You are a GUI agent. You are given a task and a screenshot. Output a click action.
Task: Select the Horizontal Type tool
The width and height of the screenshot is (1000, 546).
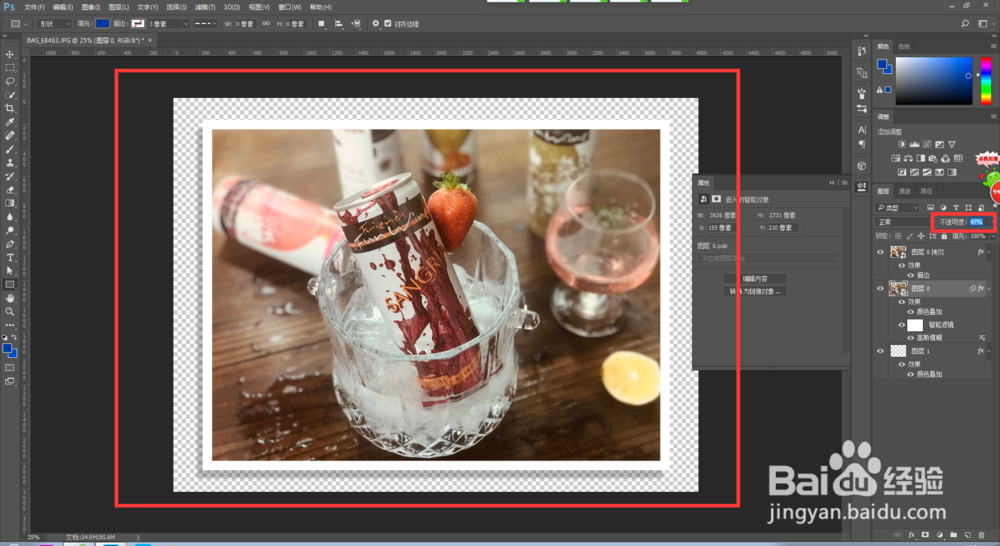tap(10, 258)
